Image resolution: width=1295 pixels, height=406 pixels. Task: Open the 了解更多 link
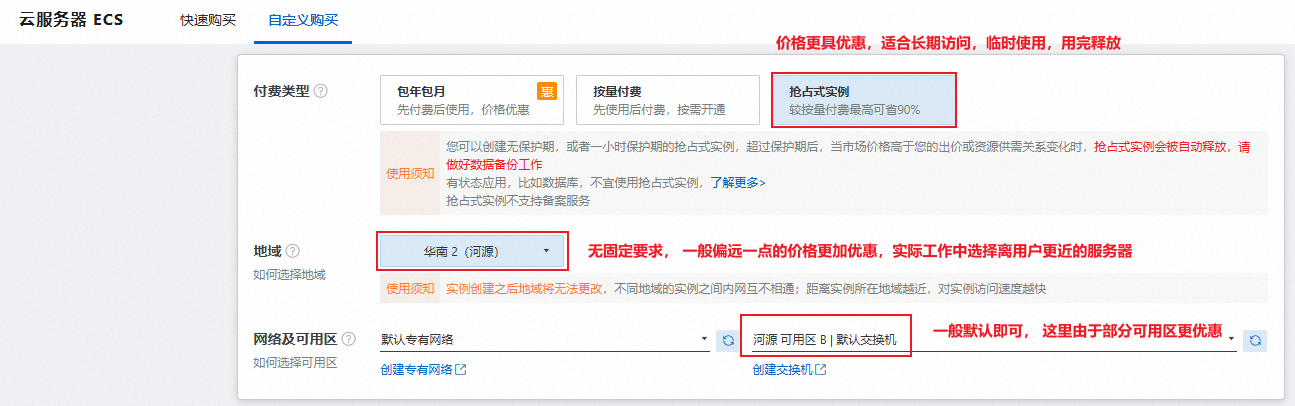coord(738,183)
